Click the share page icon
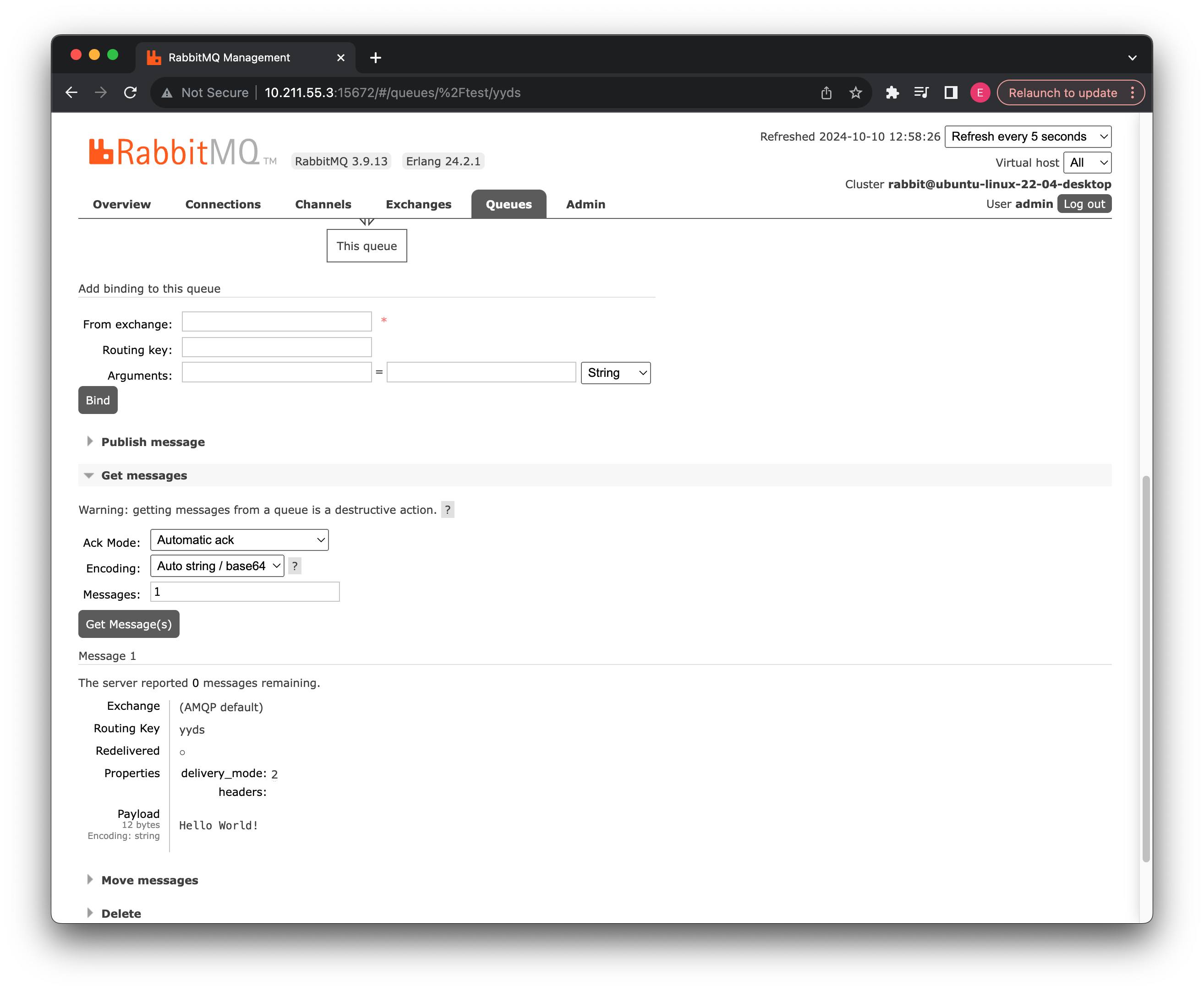 [826, 93]
